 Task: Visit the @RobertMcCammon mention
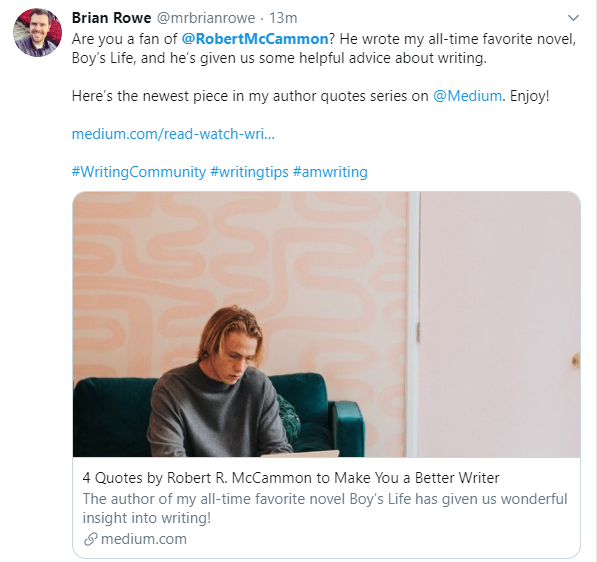point(255,39)
